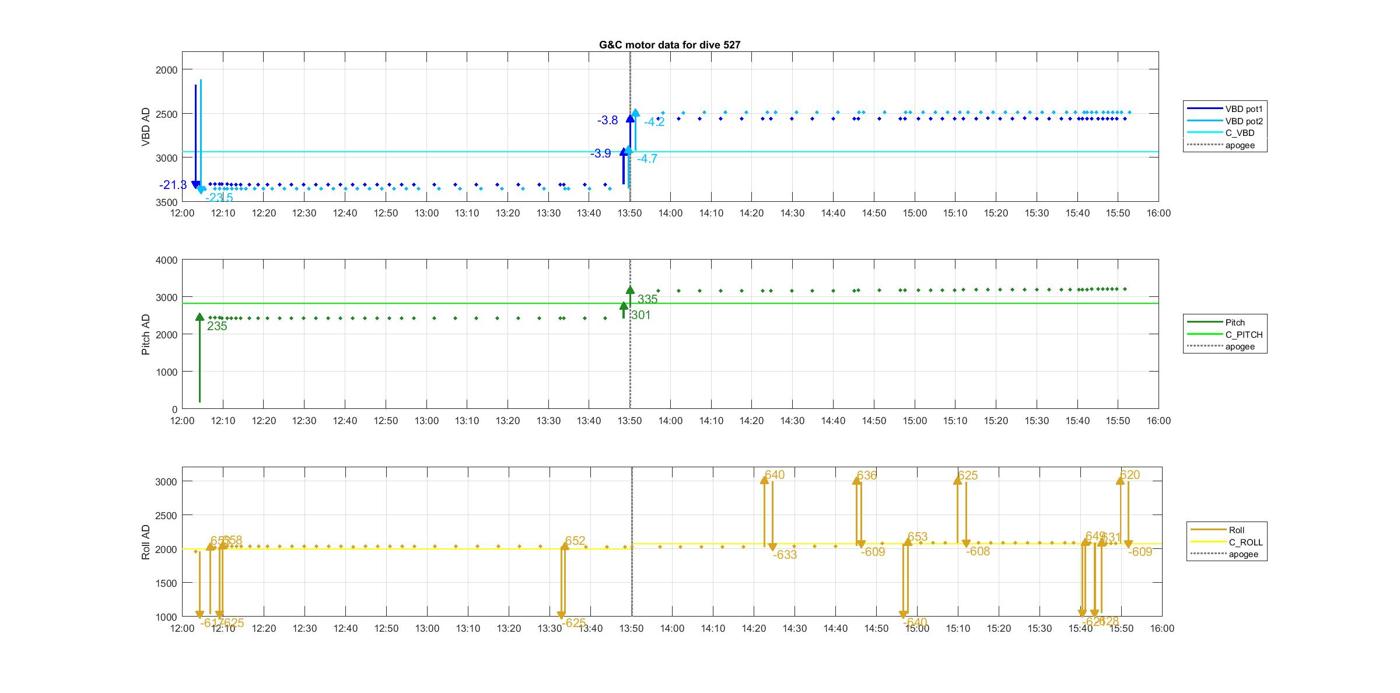This screenshot has height=693, width=1400.
Task: Click the '-3.8' data label in VBD plot
Action: (608, 120)
